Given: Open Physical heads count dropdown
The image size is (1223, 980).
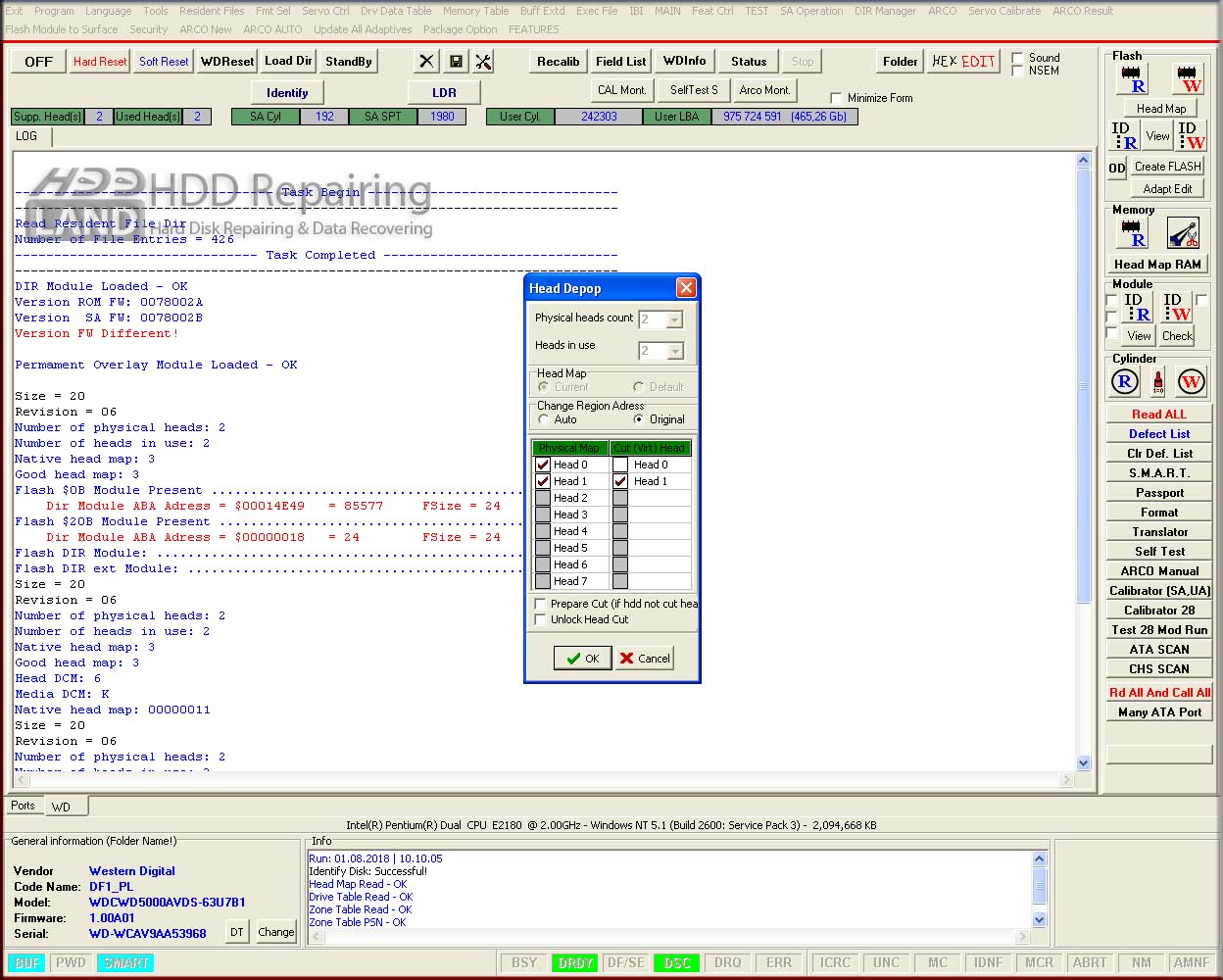Looking at the screenshot, I should 674,319.
